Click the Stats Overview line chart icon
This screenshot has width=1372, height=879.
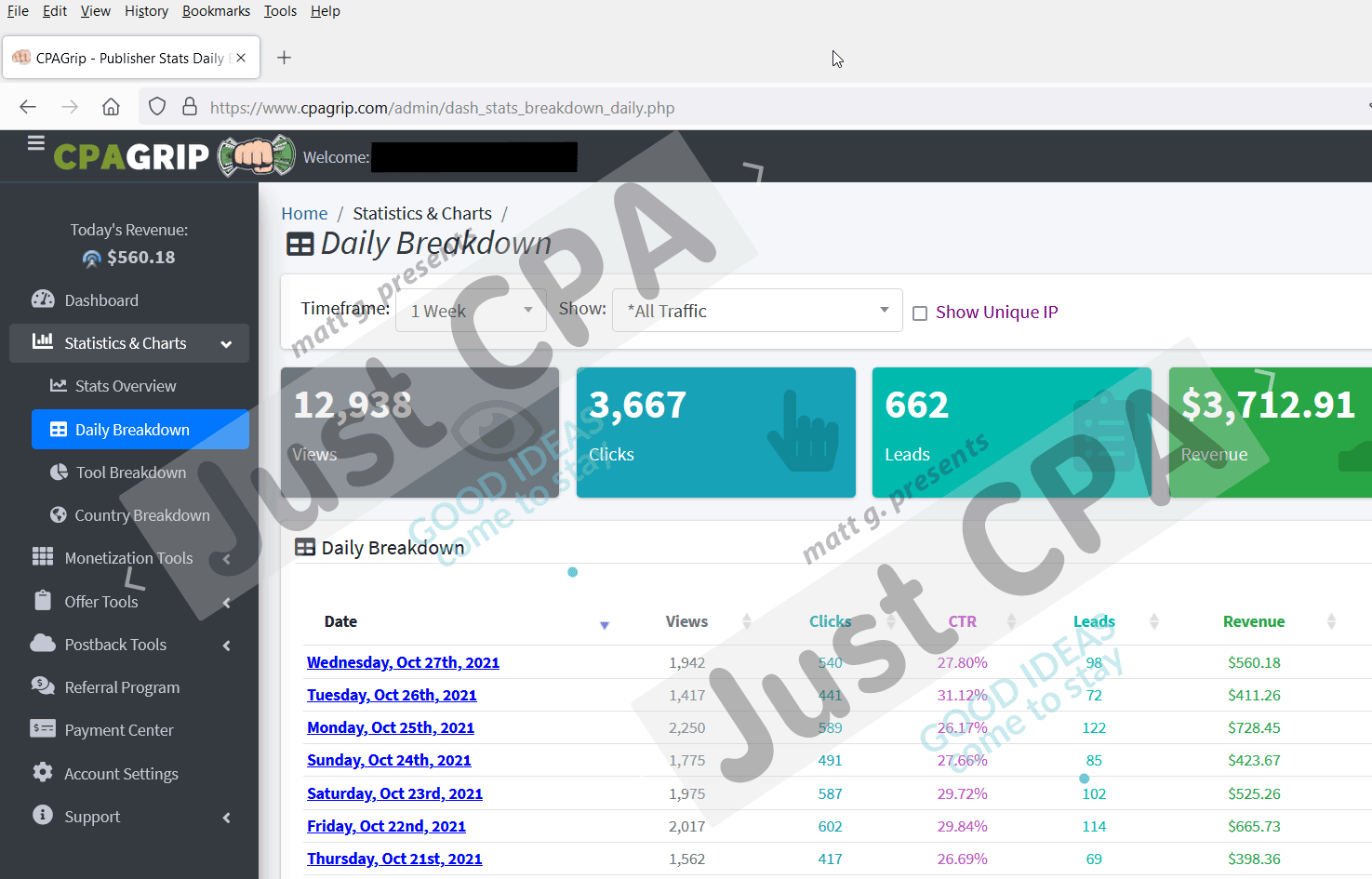pos(59,385)
